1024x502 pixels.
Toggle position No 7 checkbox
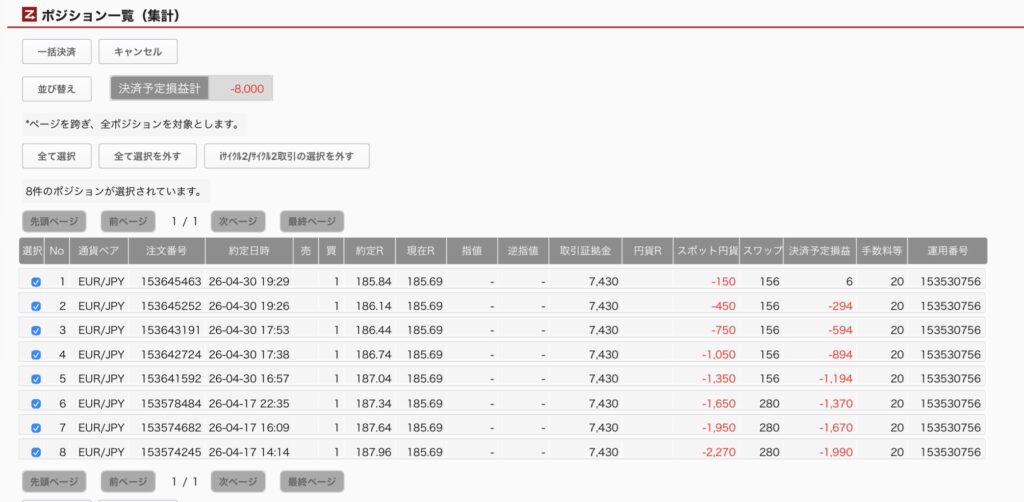tap(36, 428)
